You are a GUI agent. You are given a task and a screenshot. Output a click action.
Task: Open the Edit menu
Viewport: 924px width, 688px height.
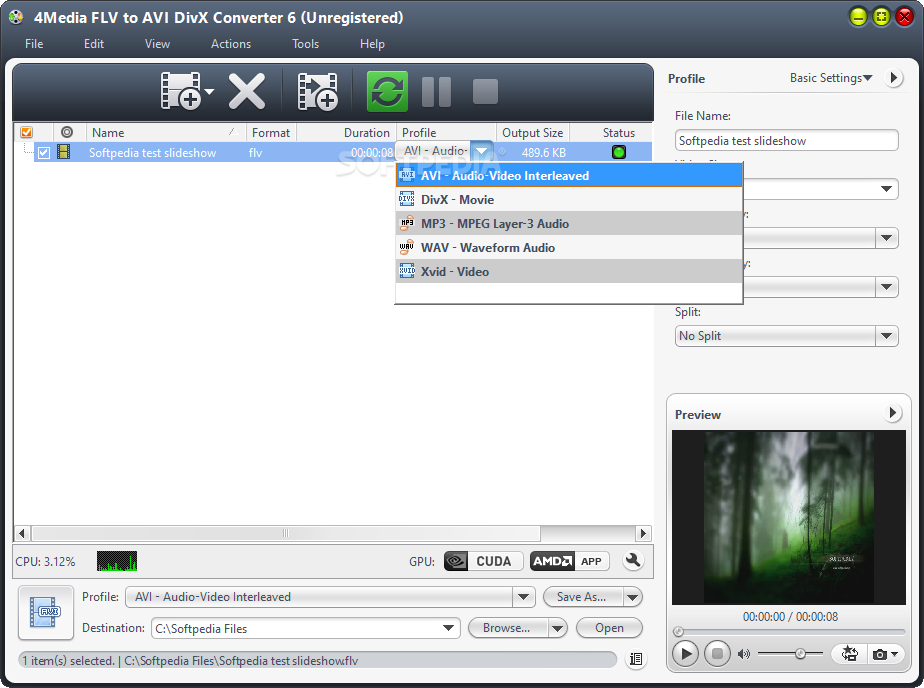tap(94, 44)
